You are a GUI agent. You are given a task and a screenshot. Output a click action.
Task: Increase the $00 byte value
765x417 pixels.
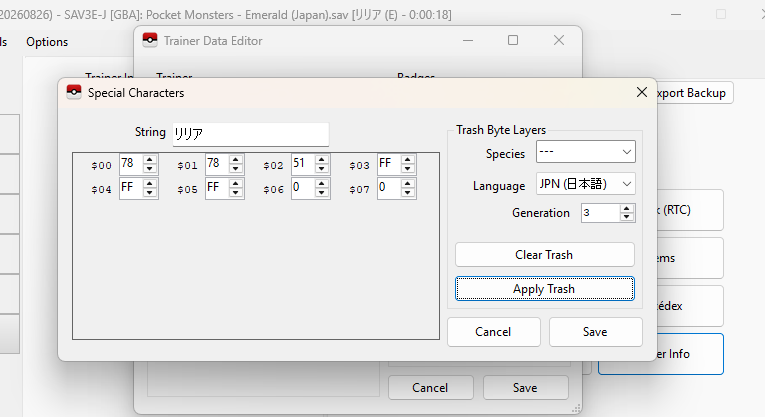coord(150,159)
